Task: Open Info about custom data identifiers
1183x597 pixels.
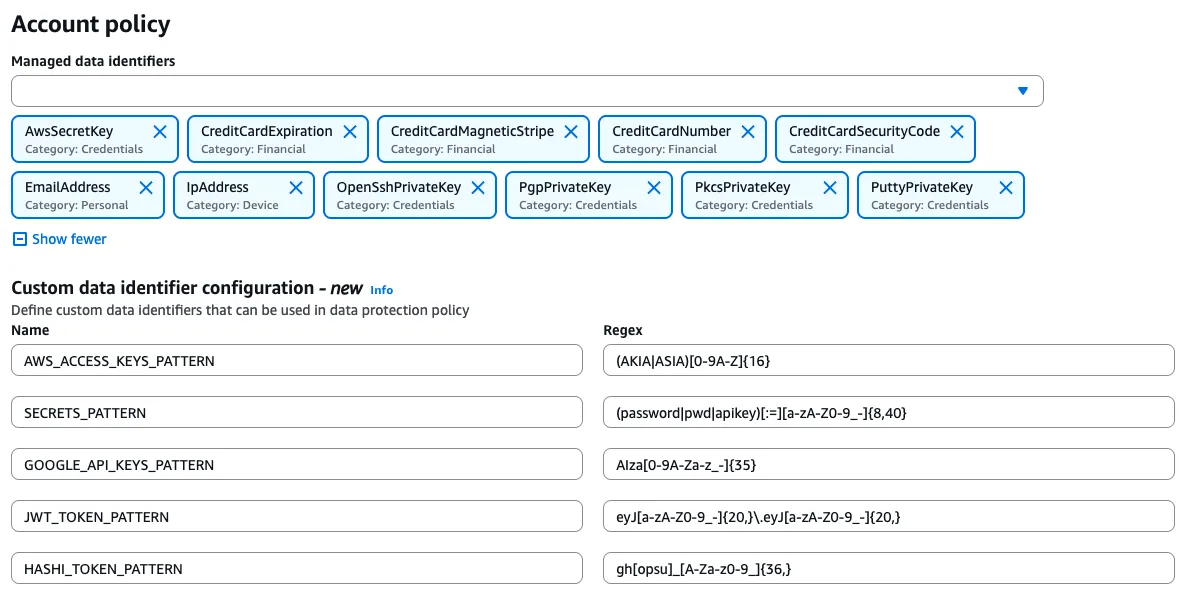Action: (x=381, y=290)
